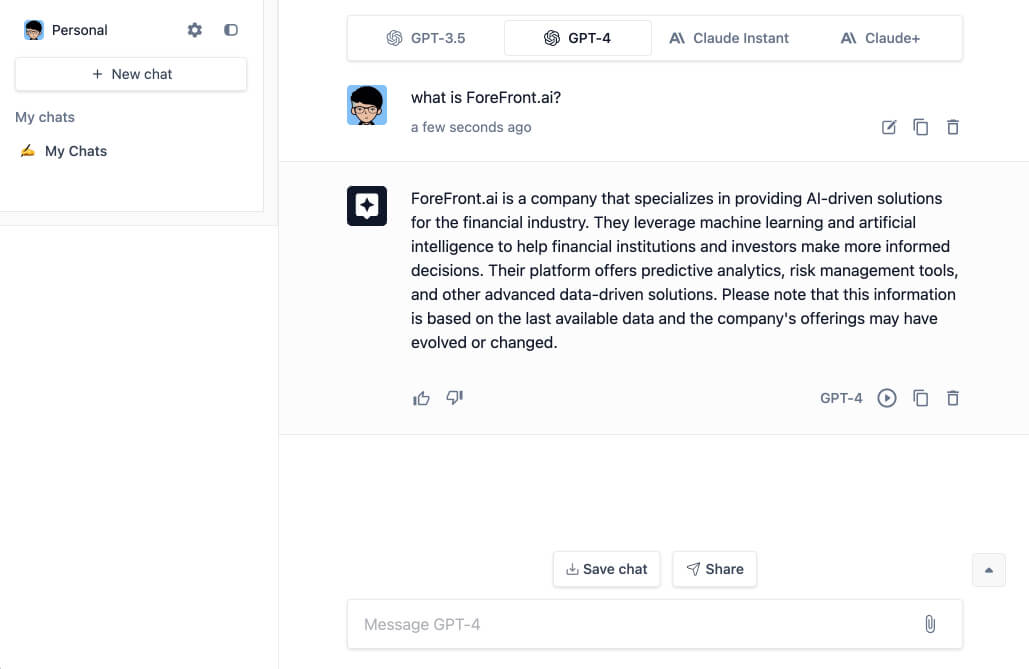The width and height of the screenshot is (1029, 669).
Task: Toggle the sidebar collapse icon
Action: coord(230,30)
